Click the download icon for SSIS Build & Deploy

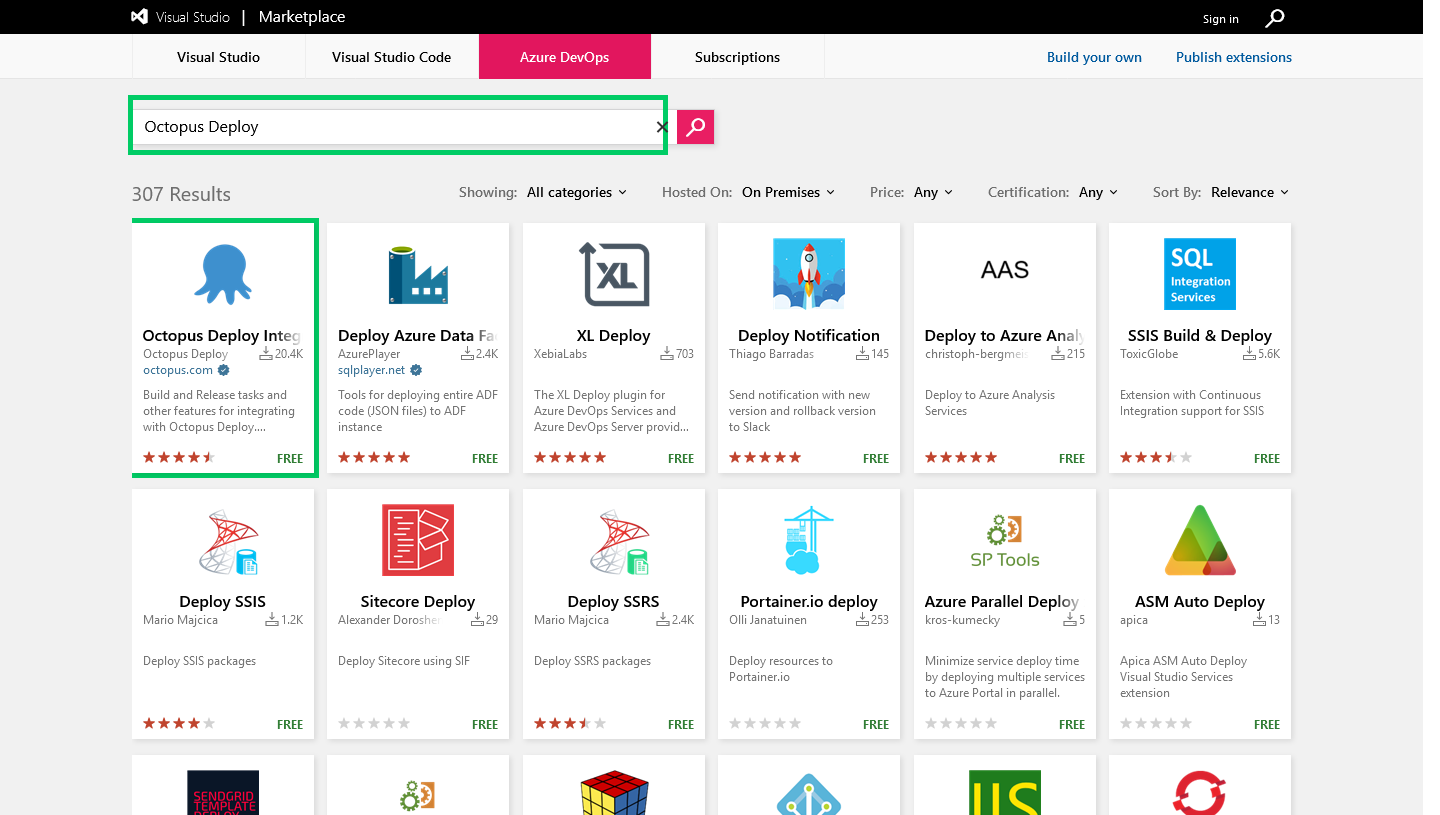coord(1250,354)
